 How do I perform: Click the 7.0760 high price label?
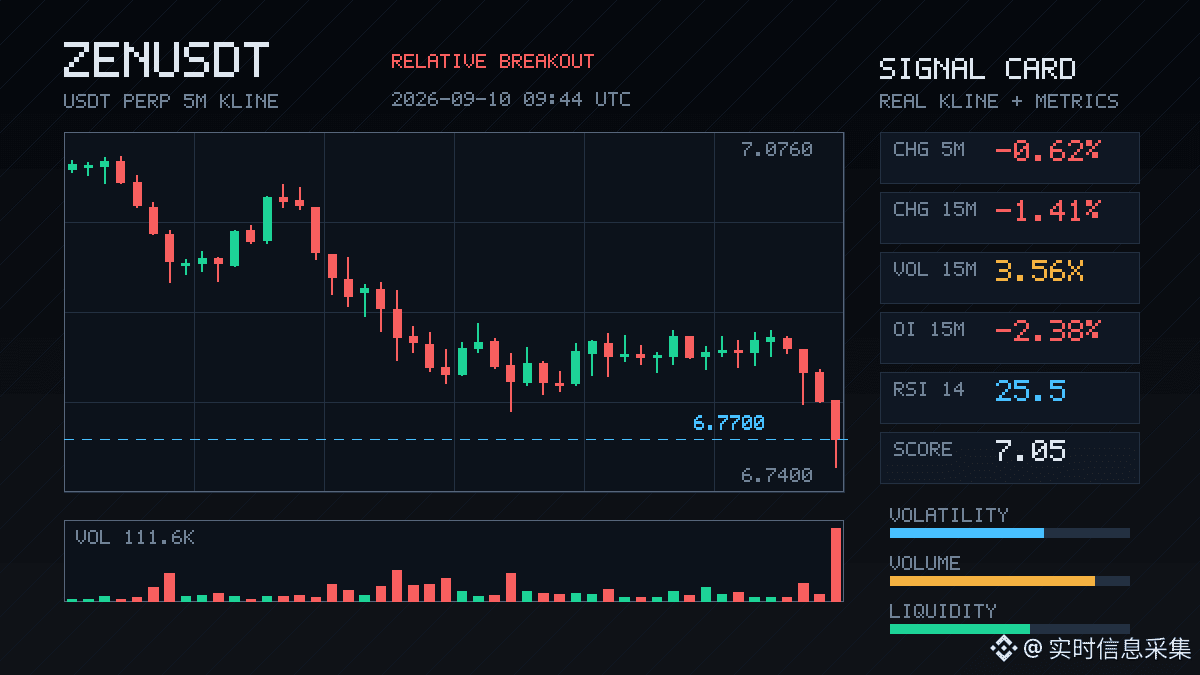(776, 149)
